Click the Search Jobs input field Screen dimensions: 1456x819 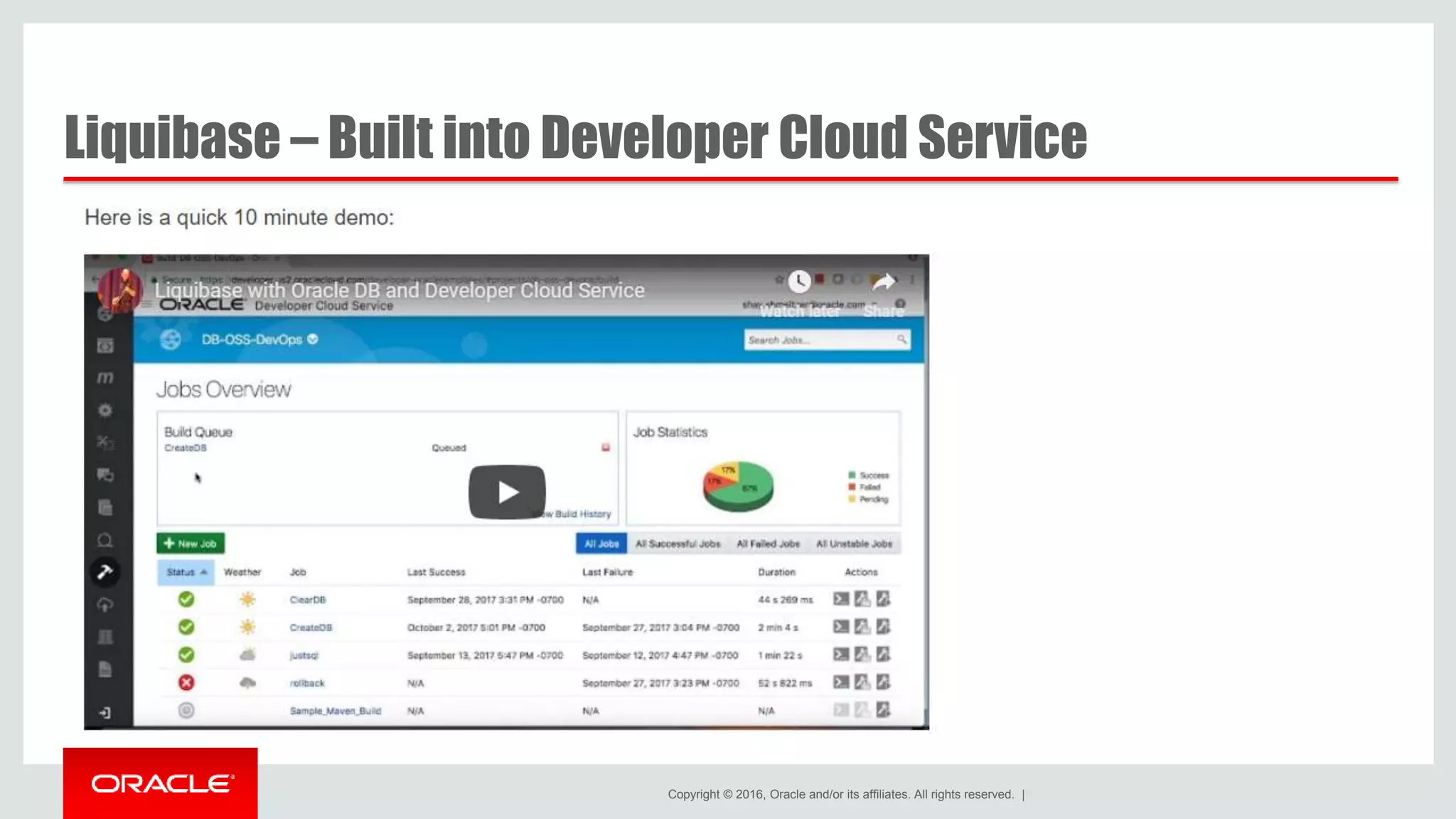[x=827, y=340]
